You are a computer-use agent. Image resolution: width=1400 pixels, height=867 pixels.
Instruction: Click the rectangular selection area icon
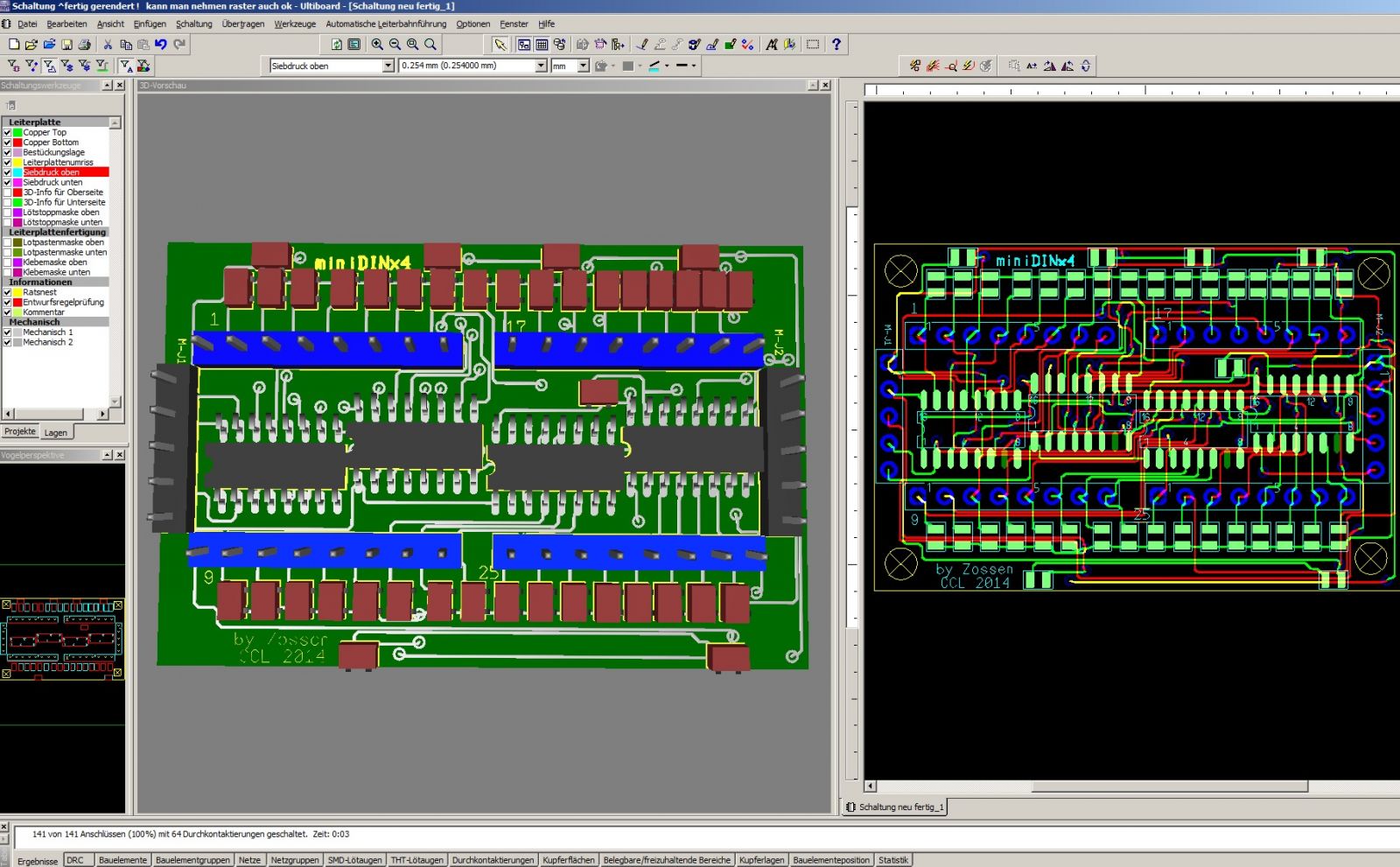(x=813, y=45)
